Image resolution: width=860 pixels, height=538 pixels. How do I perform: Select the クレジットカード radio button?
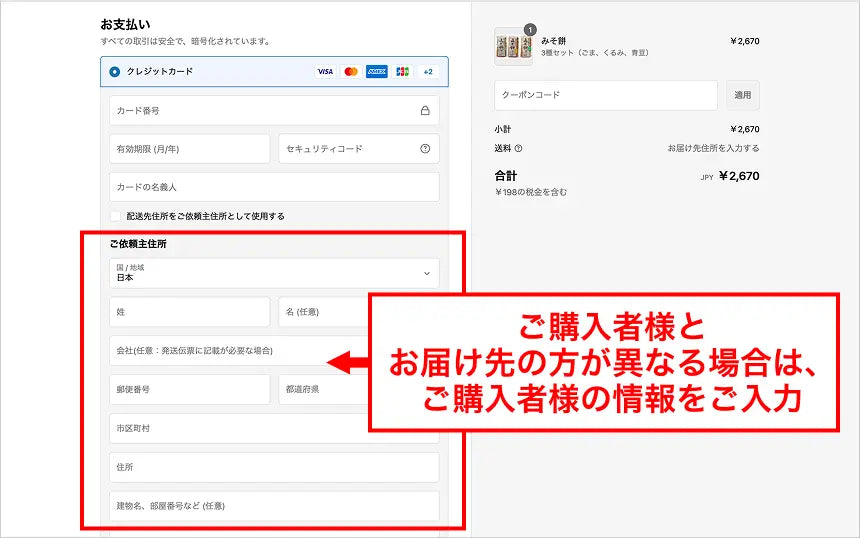pyautogui.click(x=114, y=71)
